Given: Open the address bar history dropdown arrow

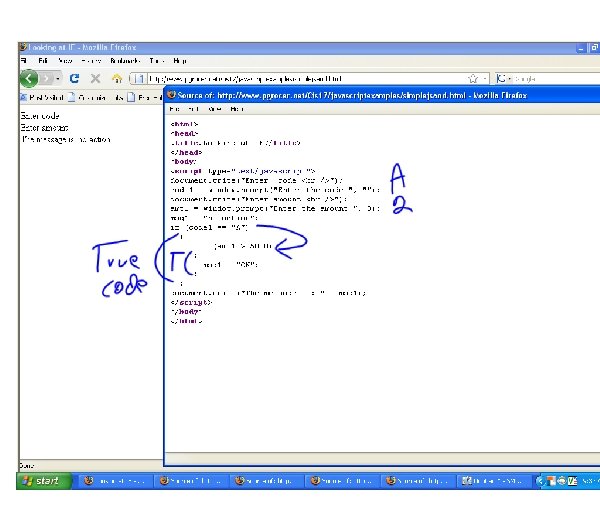Looking at the screenshot, I should (485, 79).
